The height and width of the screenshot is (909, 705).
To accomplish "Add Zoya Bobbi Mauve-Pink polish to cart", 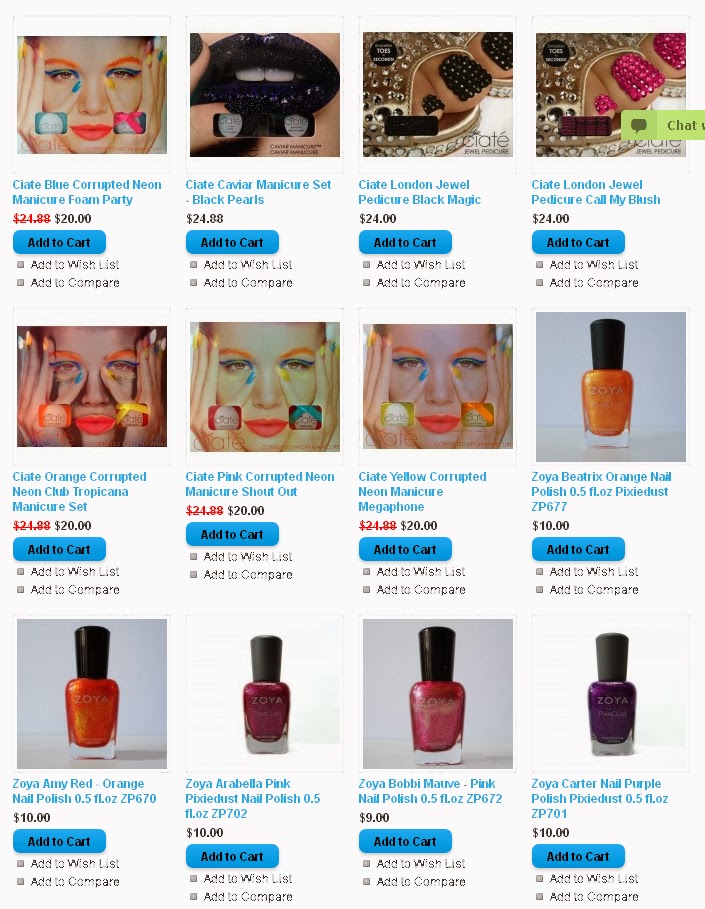I will (x=405, y=841).
